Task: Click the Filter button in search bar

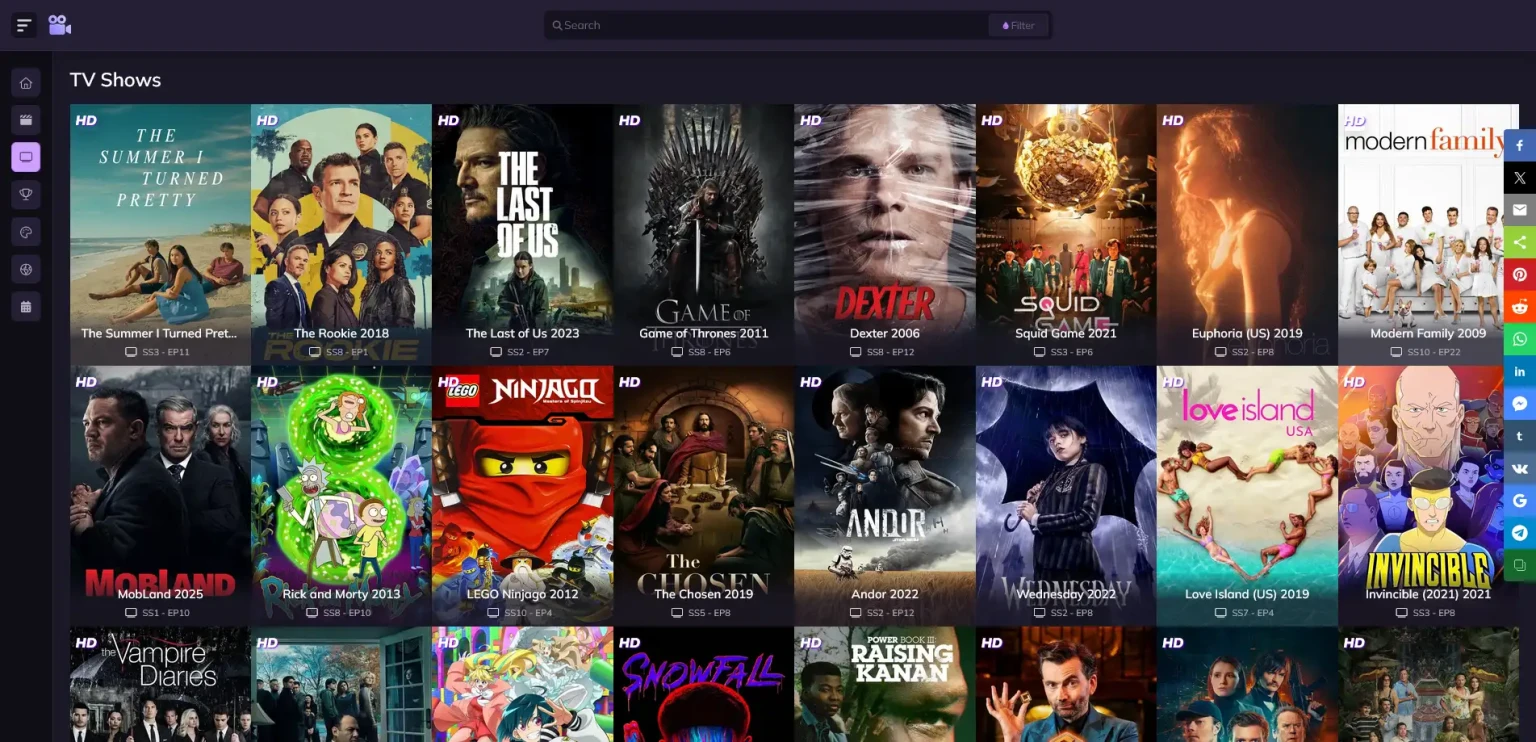Action: coord(1018,25)
